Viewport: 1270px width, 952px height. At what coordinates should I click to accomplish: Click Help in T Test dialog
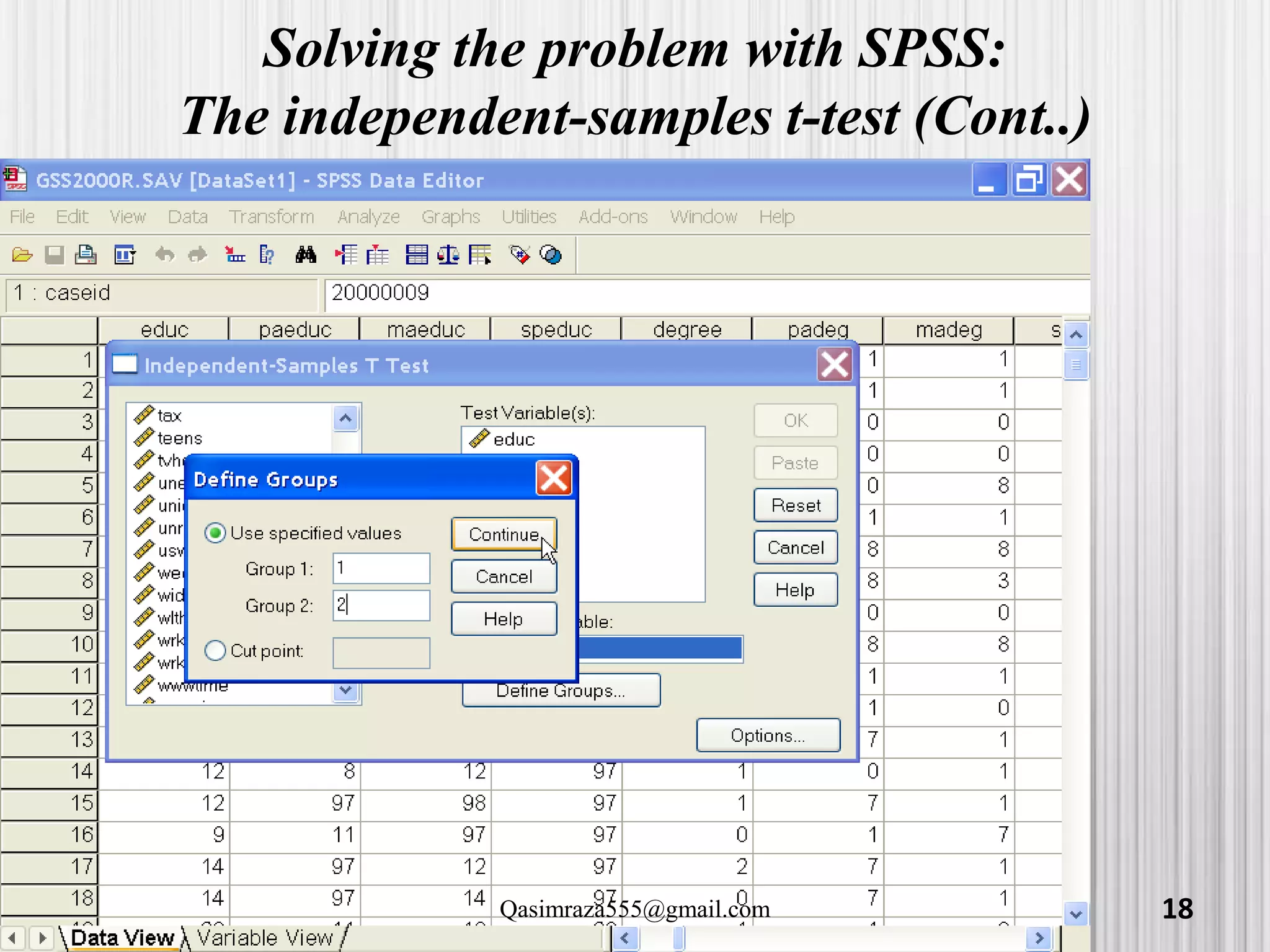(796, 589)
